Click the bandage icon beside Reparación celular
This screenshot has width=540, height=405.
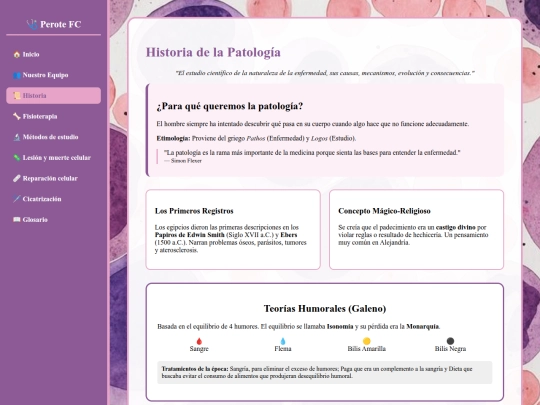click(17, 178)
